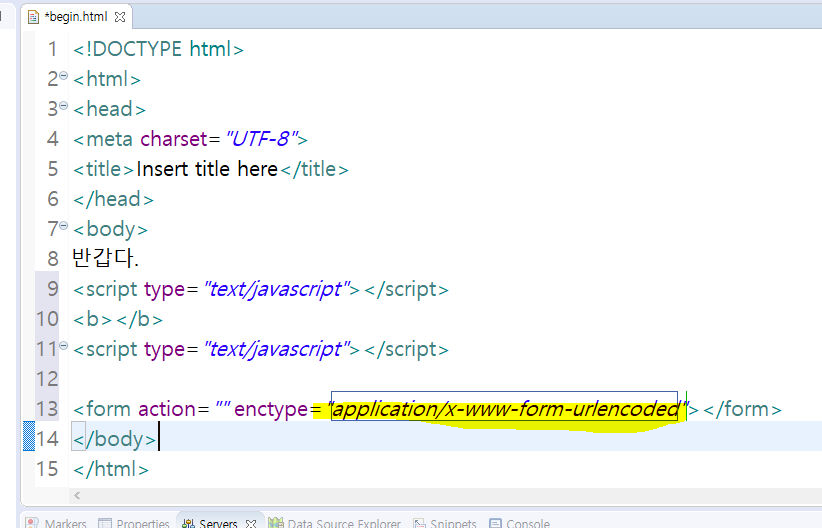Collapse the head element fold on line 3
822x528 pixels.
(x=63, y=105)
